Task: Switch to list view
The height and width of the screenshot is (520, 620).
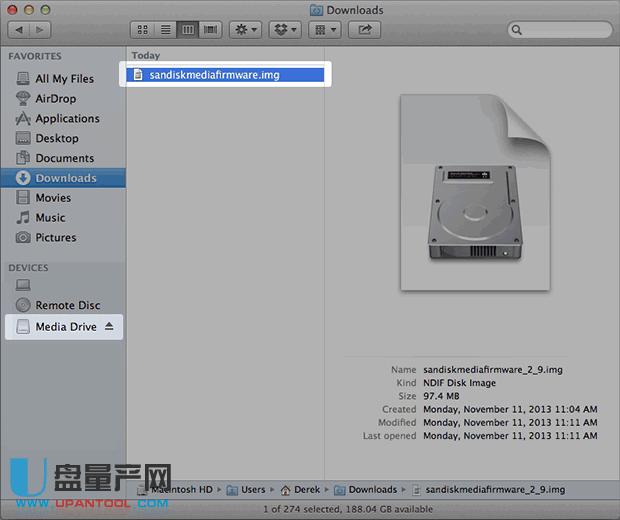Action: click(x=166, y=30)
